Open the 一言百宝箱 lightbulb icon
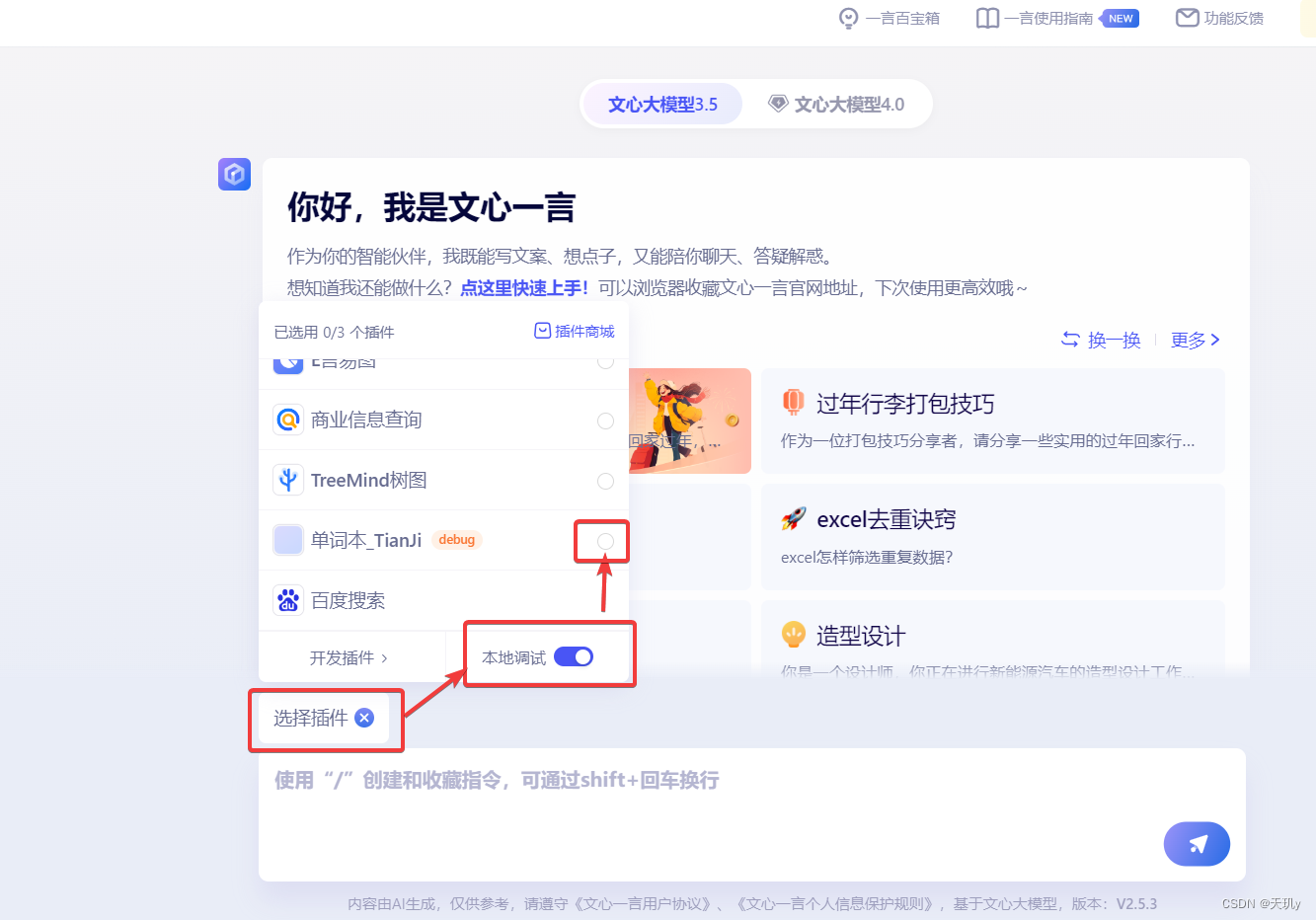1316x920 pixels. (848, 18)
